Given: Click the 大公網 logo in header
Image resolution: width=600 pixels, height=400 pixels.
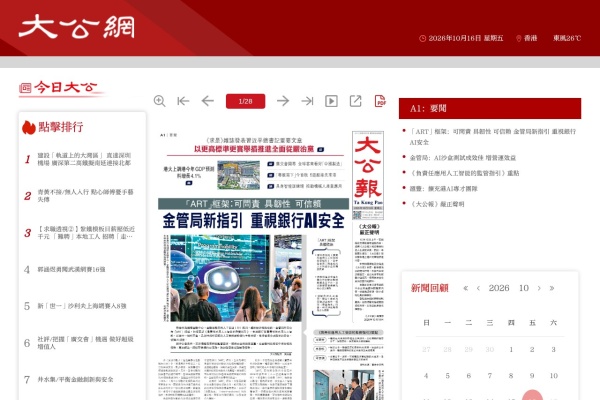Looking at the screenshot, I should coord(77,27).
